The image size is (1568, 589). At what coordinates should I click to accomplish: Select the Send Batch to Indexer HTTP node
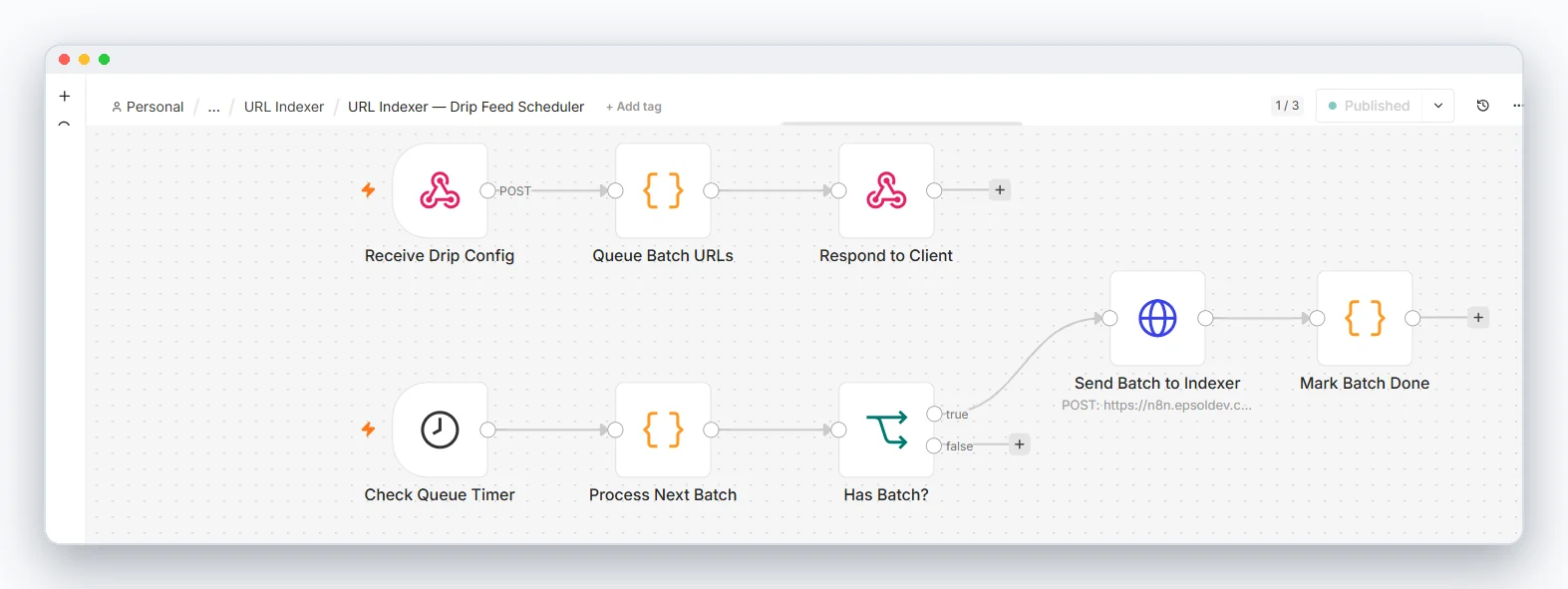click(x=1157, y=318)
